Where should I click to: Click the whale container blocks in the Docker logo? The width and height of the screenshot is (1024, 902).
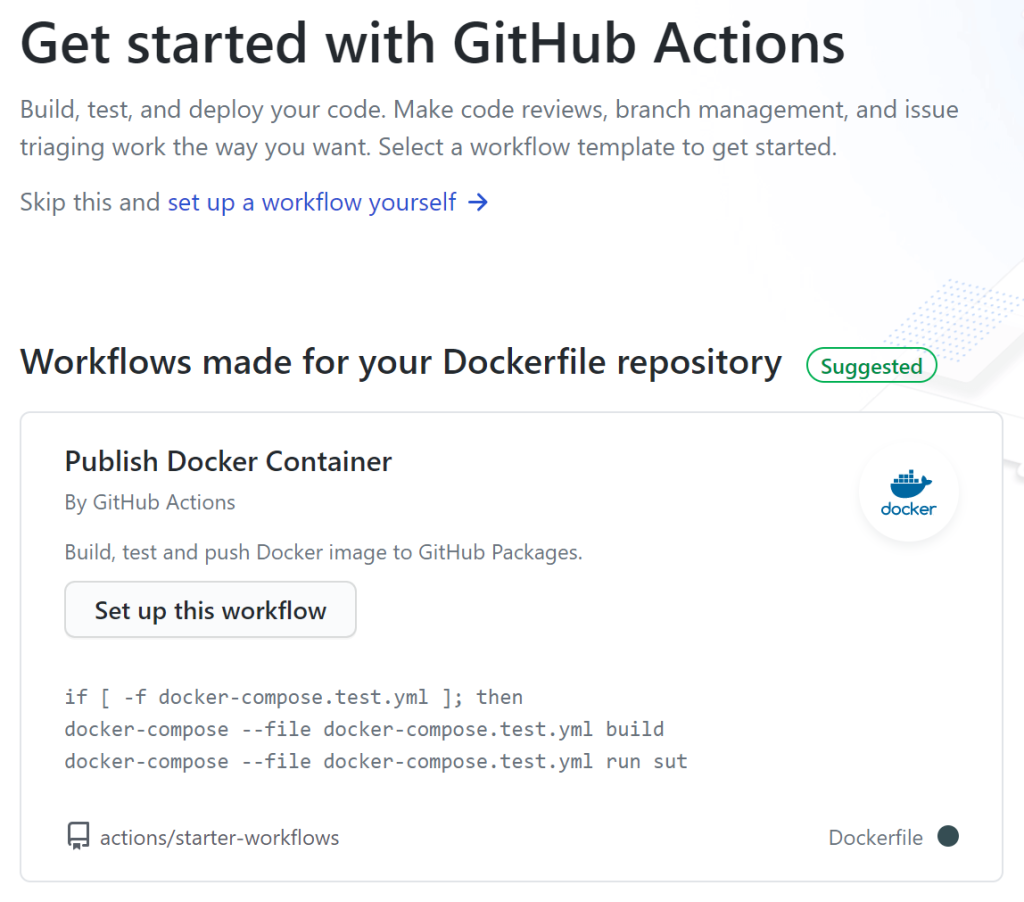click(907, 478)
